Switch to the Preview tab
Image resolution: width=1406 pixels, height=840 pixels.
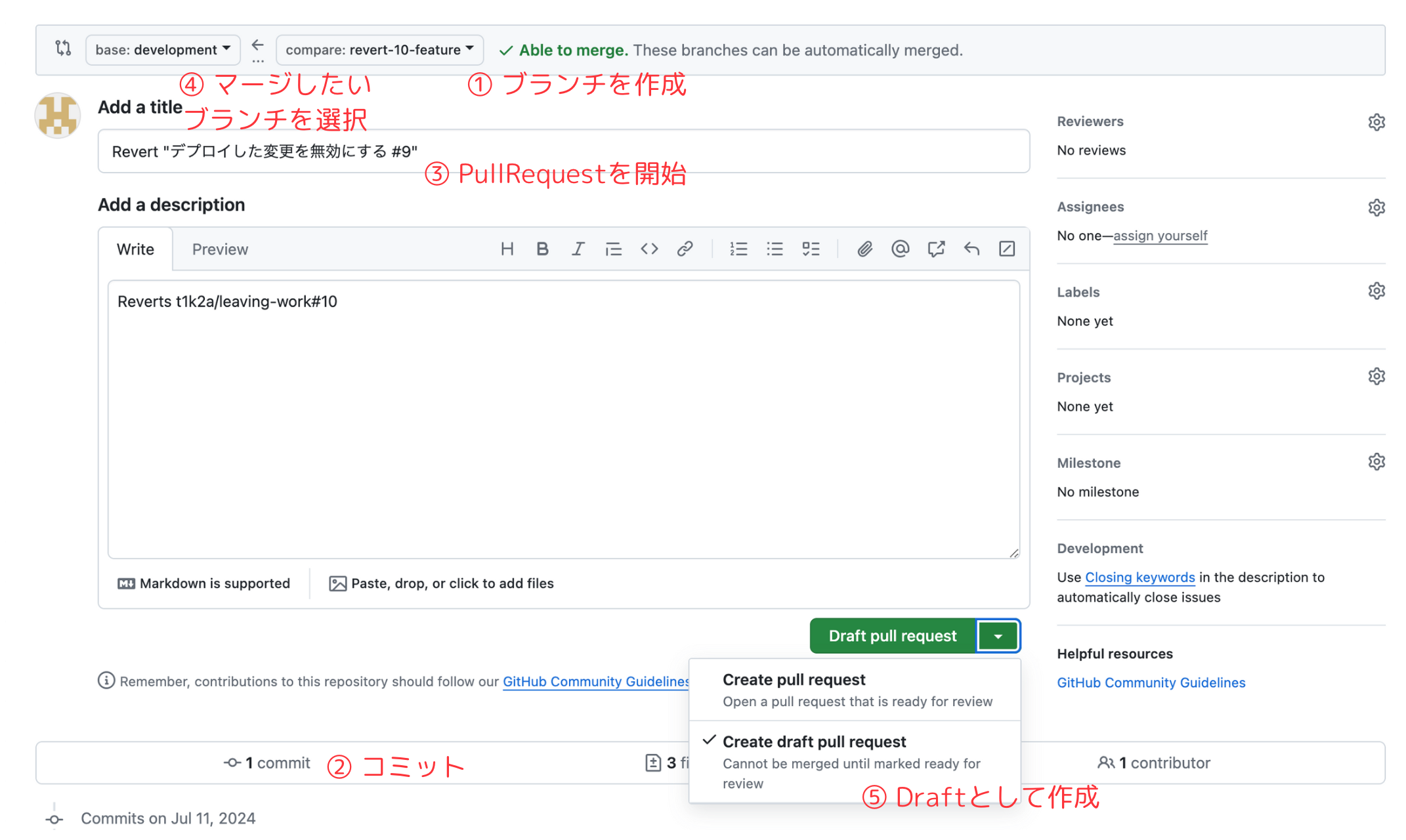[220, 249]
